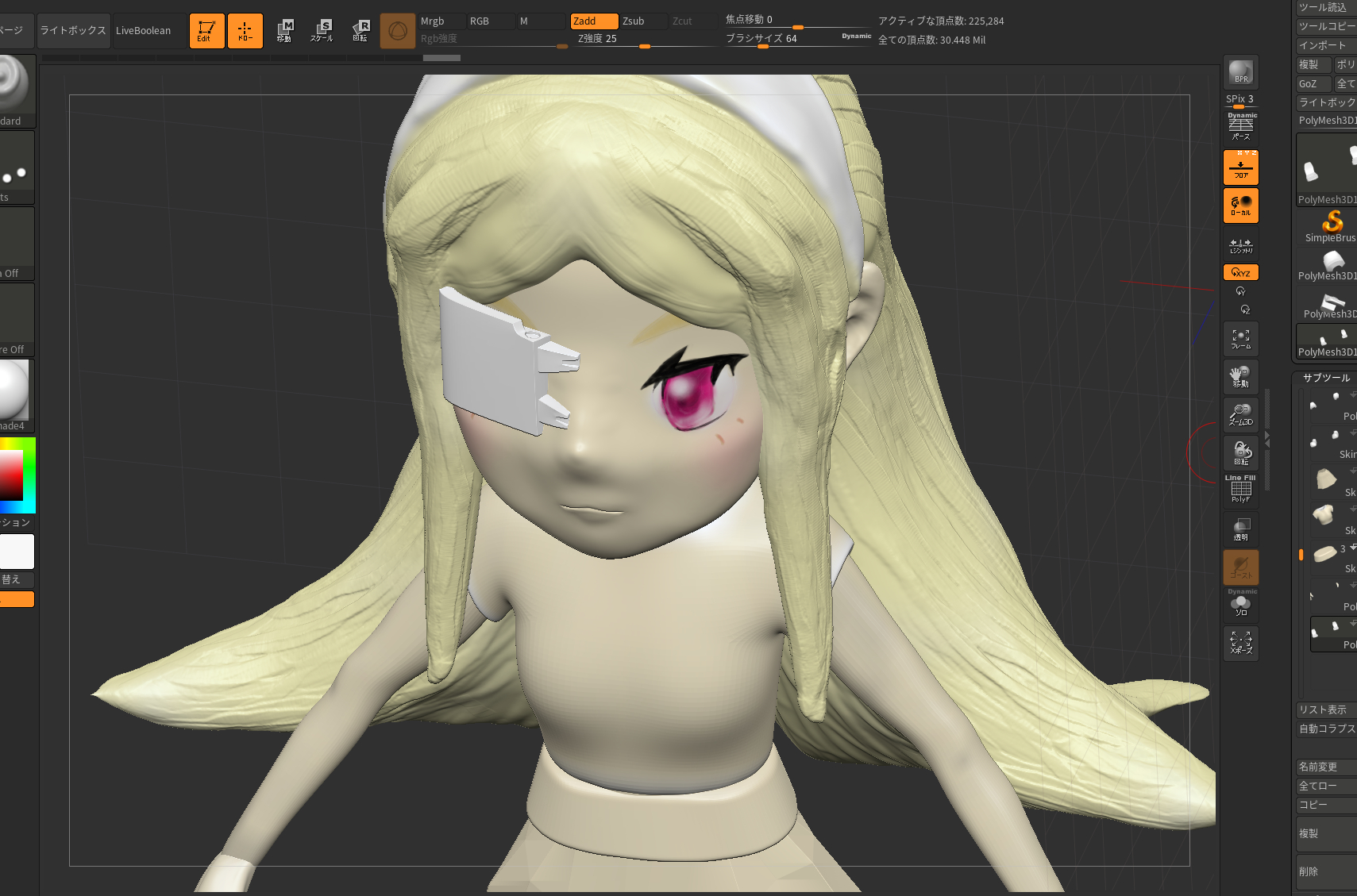Click the Xpose (Xポーズ) button
The width and height of the screenshot is (1357, 896).
[x=1240, y=644]
